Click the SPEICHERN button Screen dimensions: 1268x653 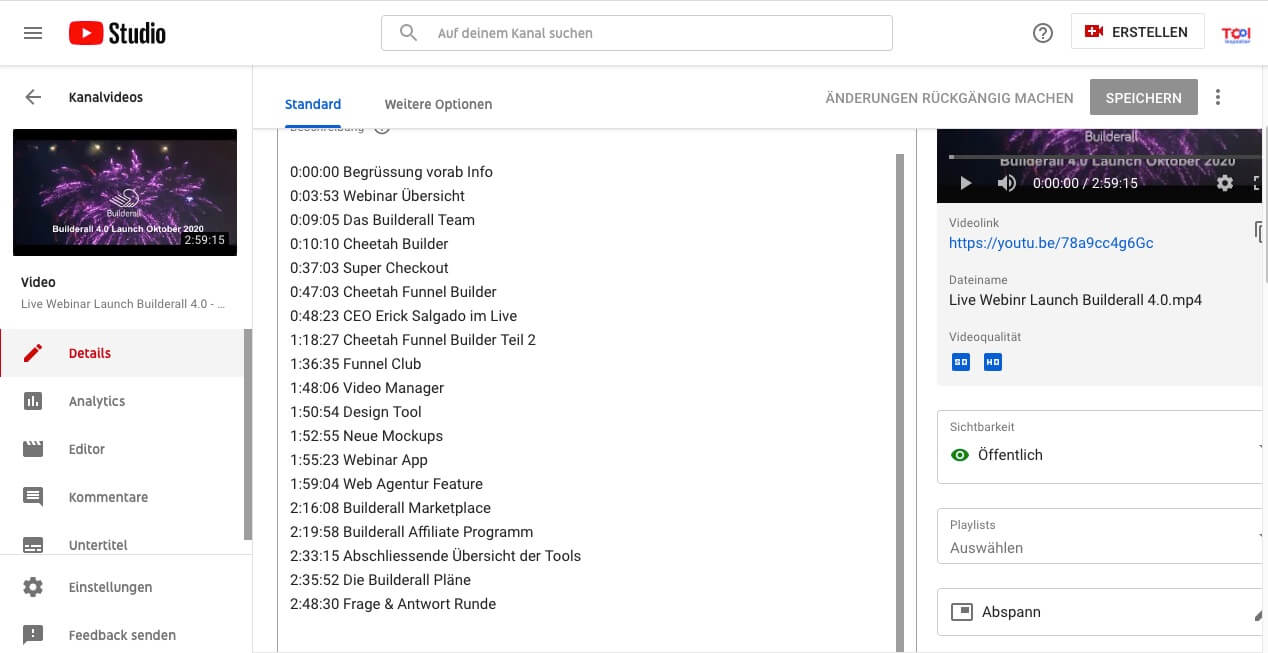1144,98
